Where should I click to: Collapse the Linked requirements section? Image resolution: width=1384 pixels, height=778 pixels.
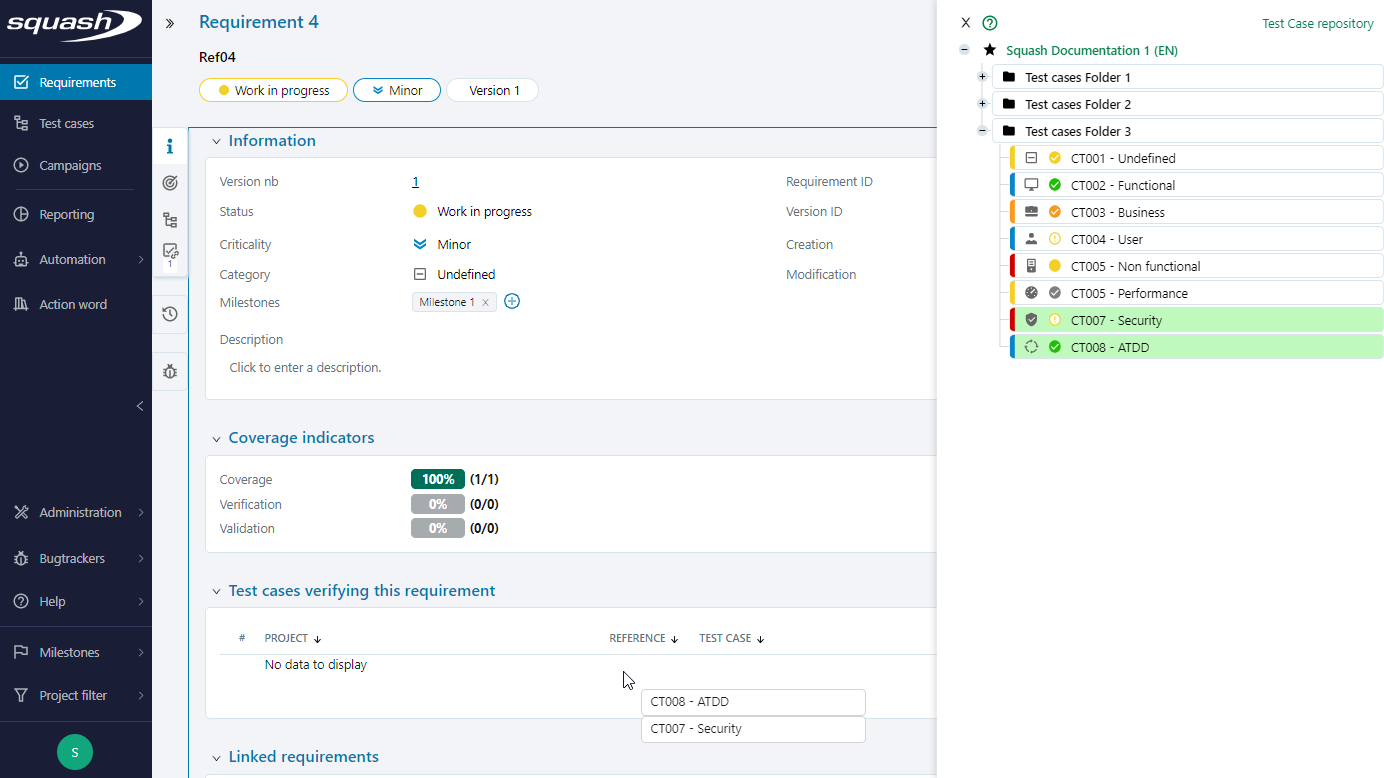pos(216,757)
